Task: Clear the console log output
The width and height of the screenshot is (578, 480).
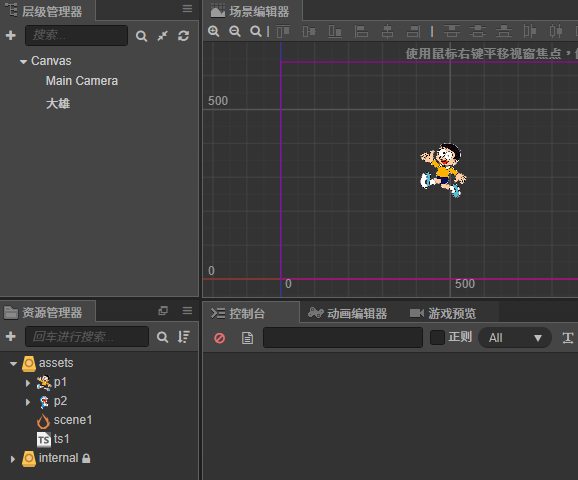Action: pyautogui.click(x=220, y=338)
